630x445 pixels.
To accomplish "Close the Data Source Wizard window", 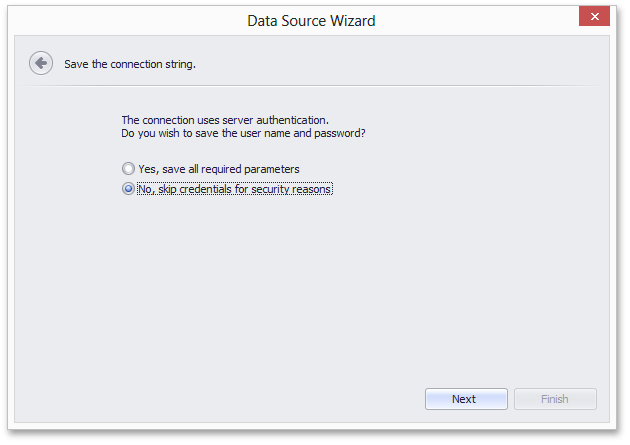I will pyautogui.click(x=594, y=16).
